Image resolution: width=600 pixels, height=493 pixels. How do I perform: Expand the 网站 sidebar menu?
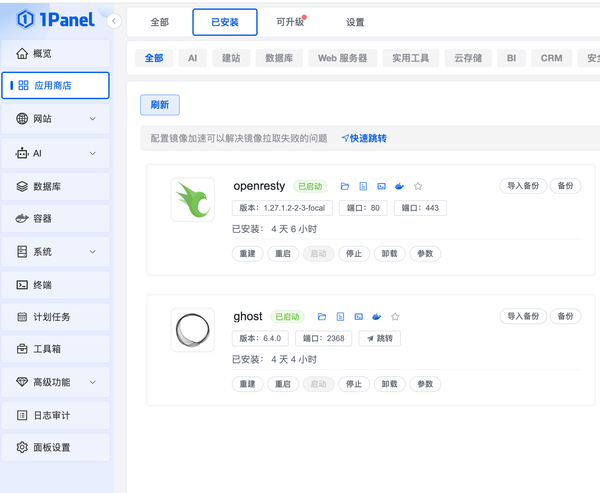[x=56, y=119]
